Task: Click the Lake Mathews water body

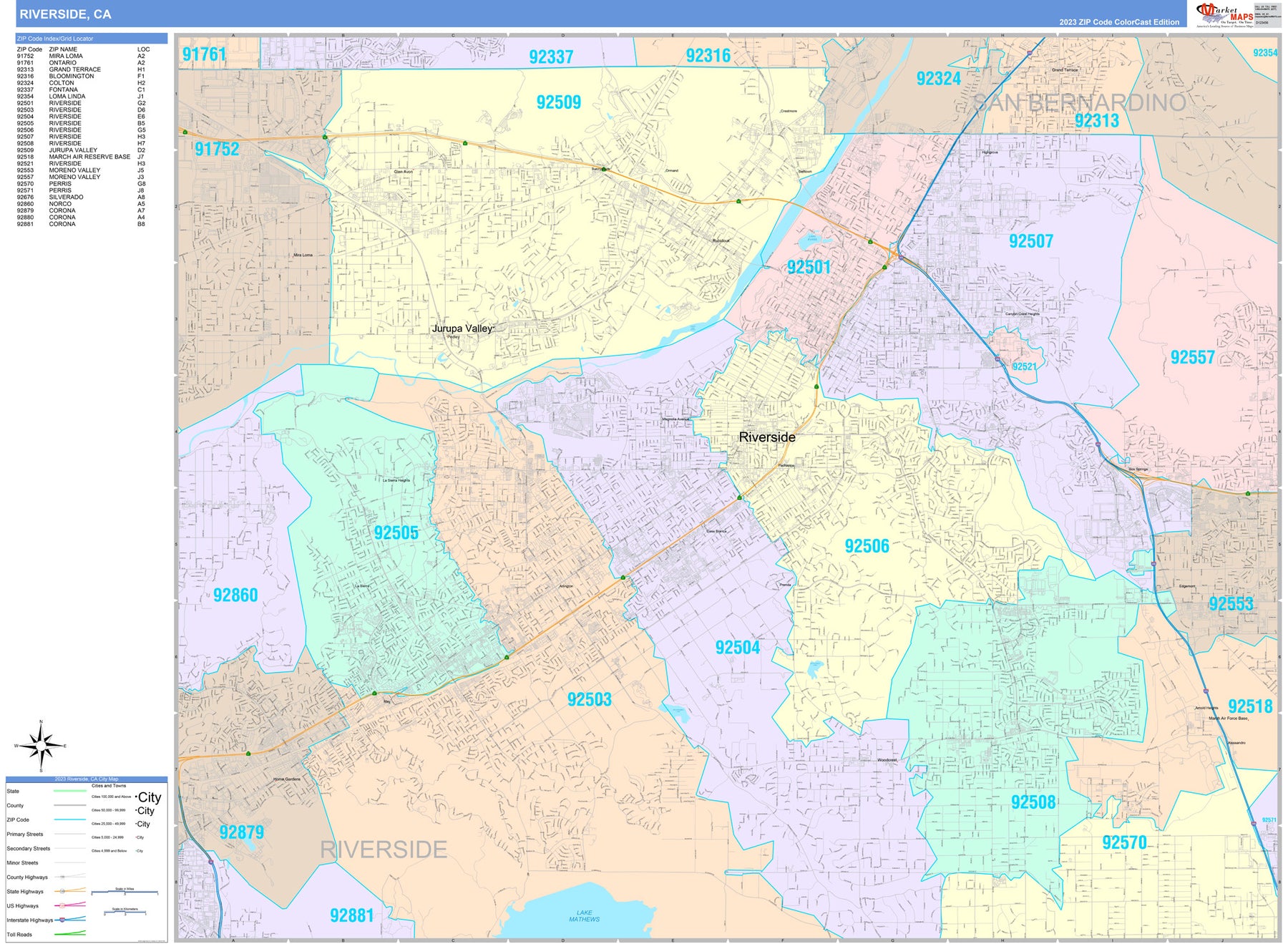Action: (584, 915)
